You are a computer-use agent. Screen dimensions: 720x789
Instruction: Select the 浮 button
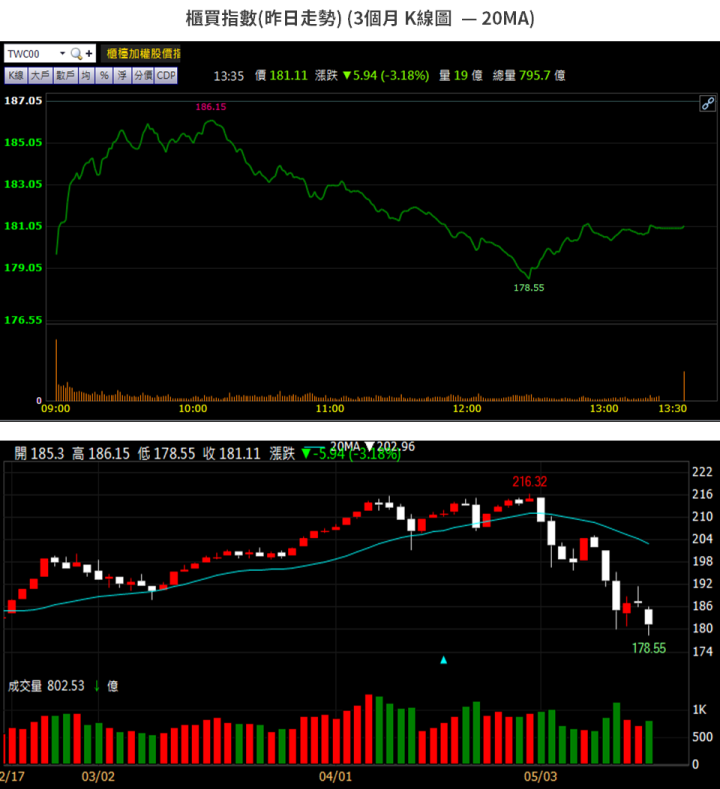[x=122, y=75]
